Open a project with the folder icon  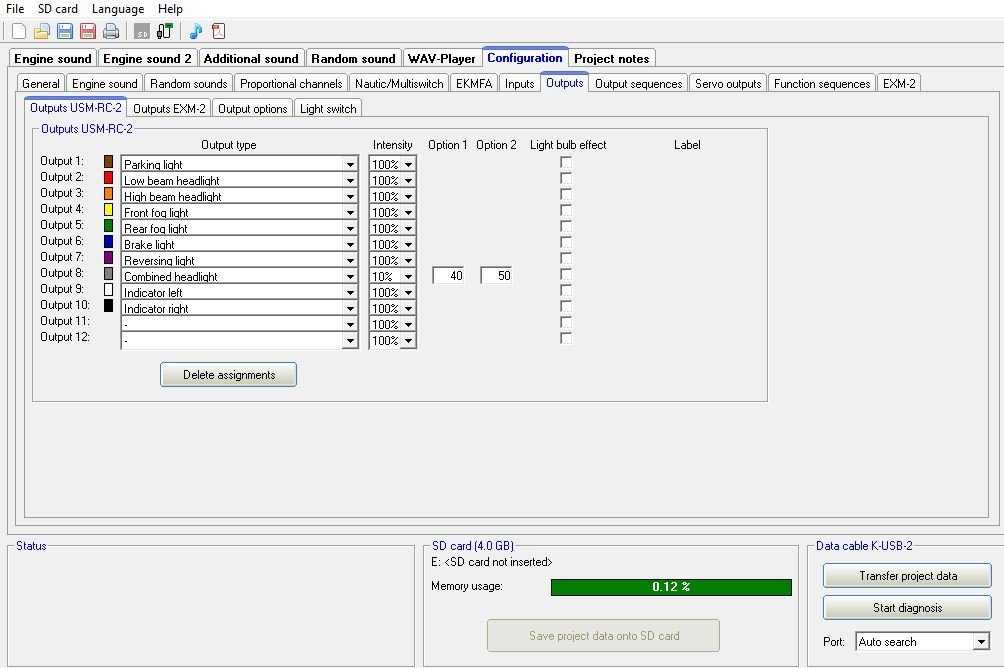tap(42, 31)
